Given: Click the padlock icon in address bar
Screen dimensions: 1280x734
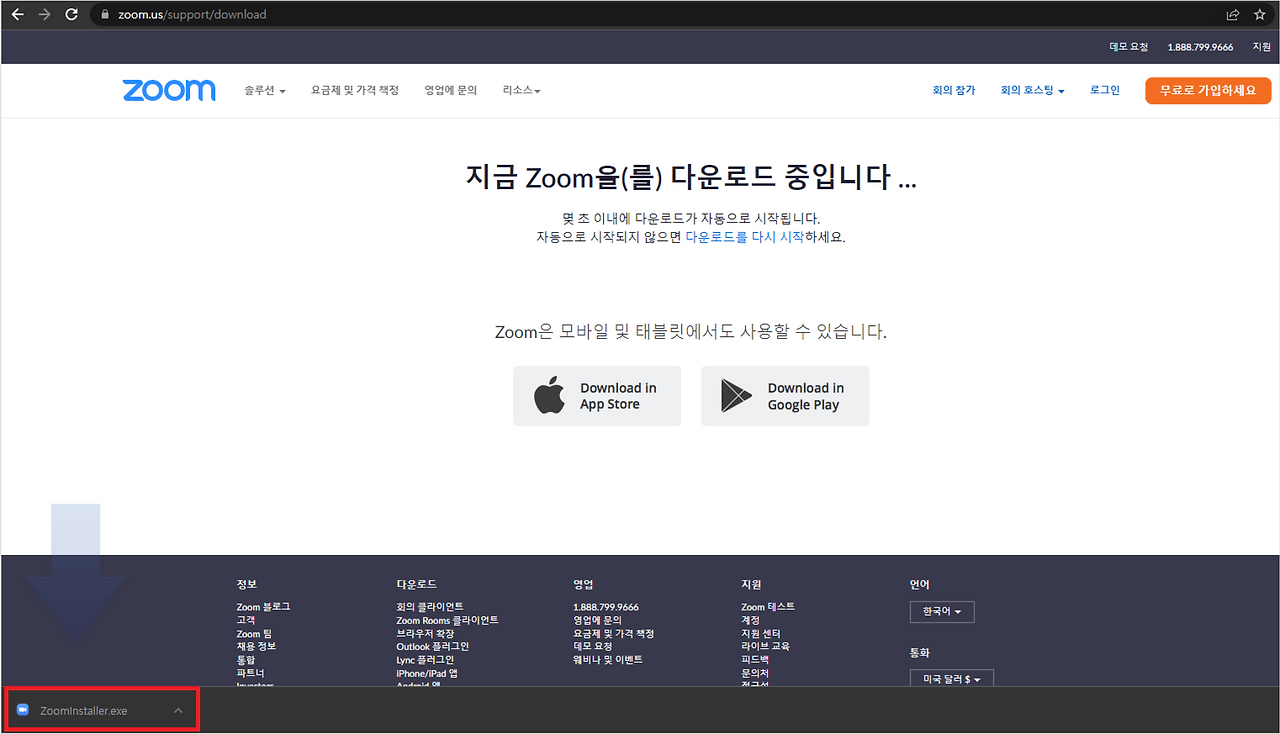Looking at the screenshot, I should point(106,15).
